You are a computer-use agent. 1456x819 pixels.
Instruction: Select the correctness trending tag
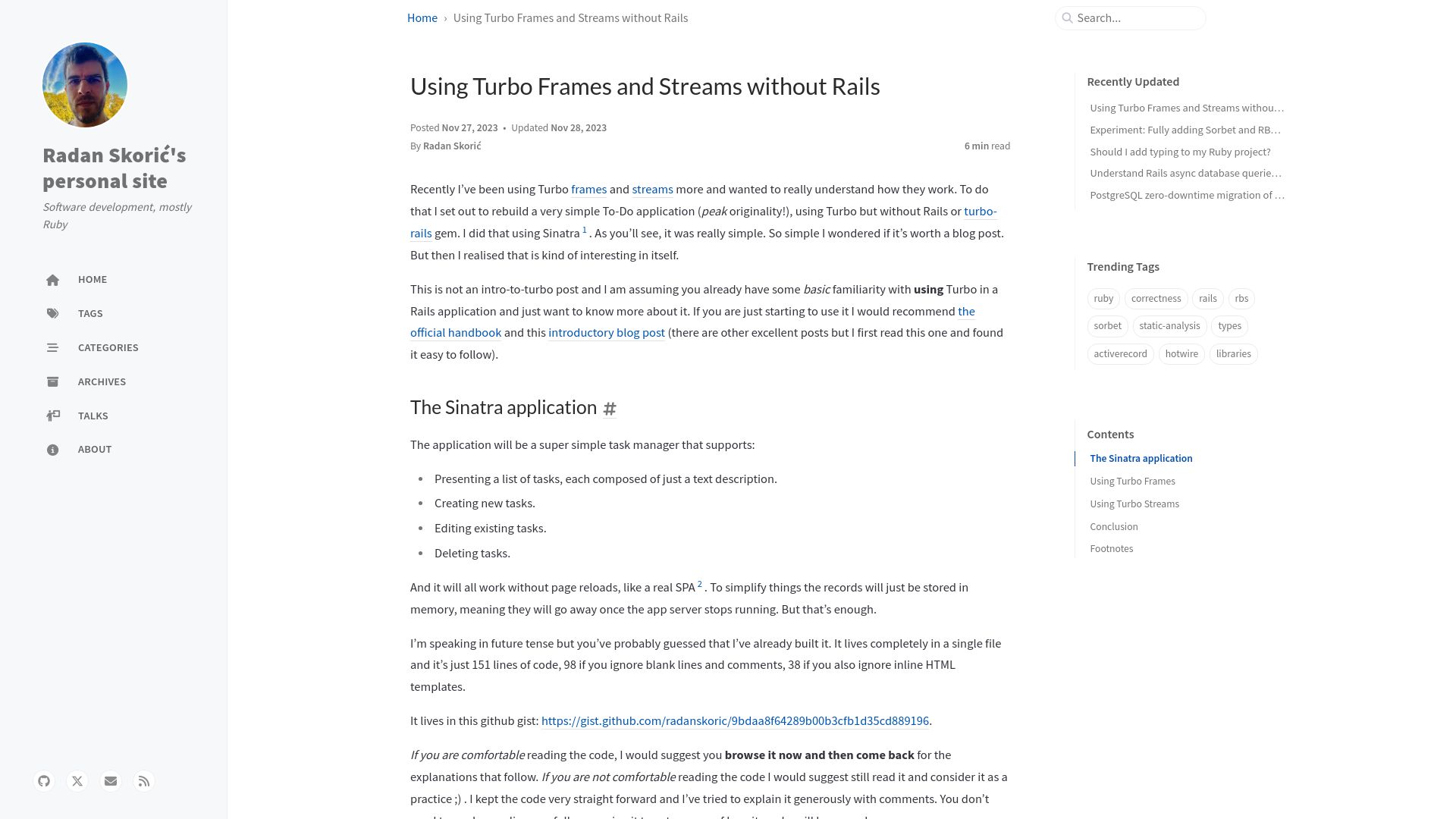click(1156, 299)
